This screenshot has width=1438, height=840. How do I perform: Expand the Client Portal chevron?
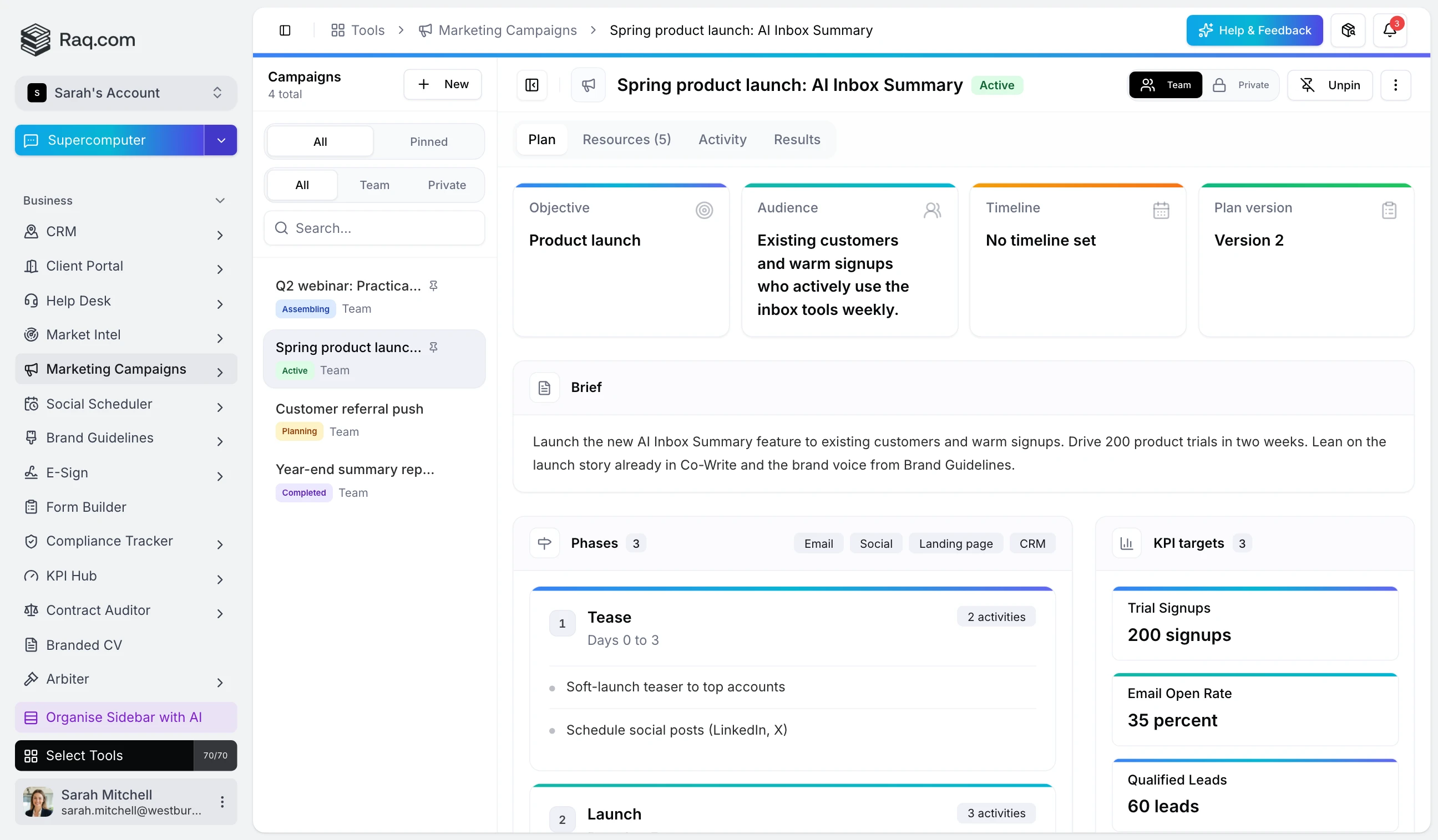[x=220, y=269]
